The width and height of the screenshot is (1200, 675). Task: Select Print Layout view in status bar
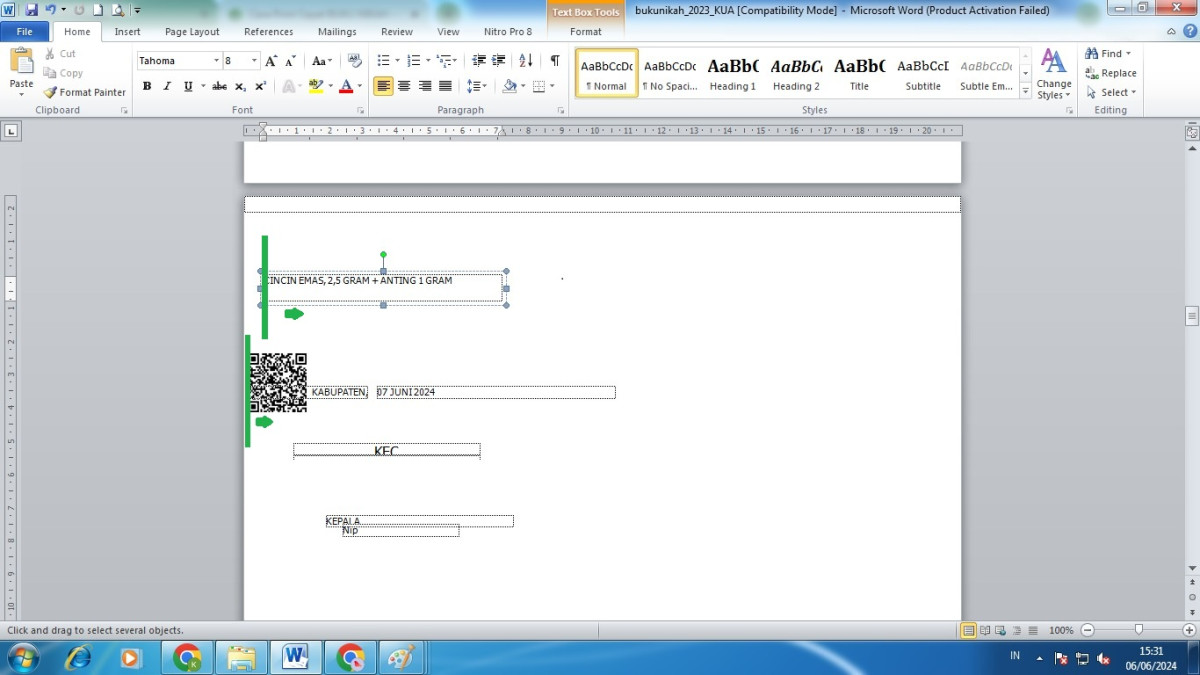(968, 631)
